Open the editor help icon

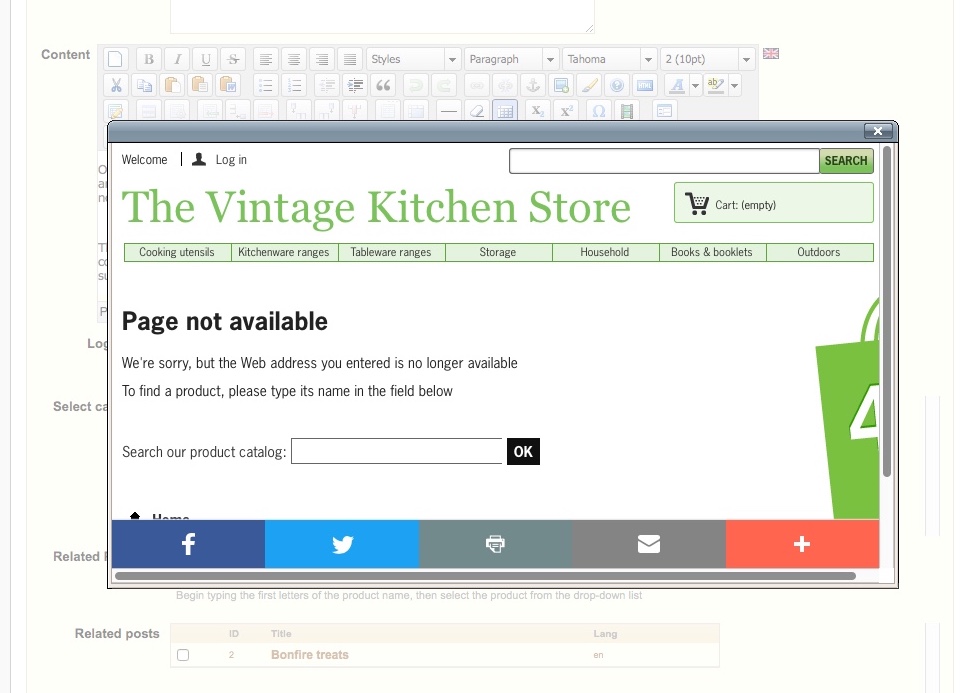click(x=617, y=85)
